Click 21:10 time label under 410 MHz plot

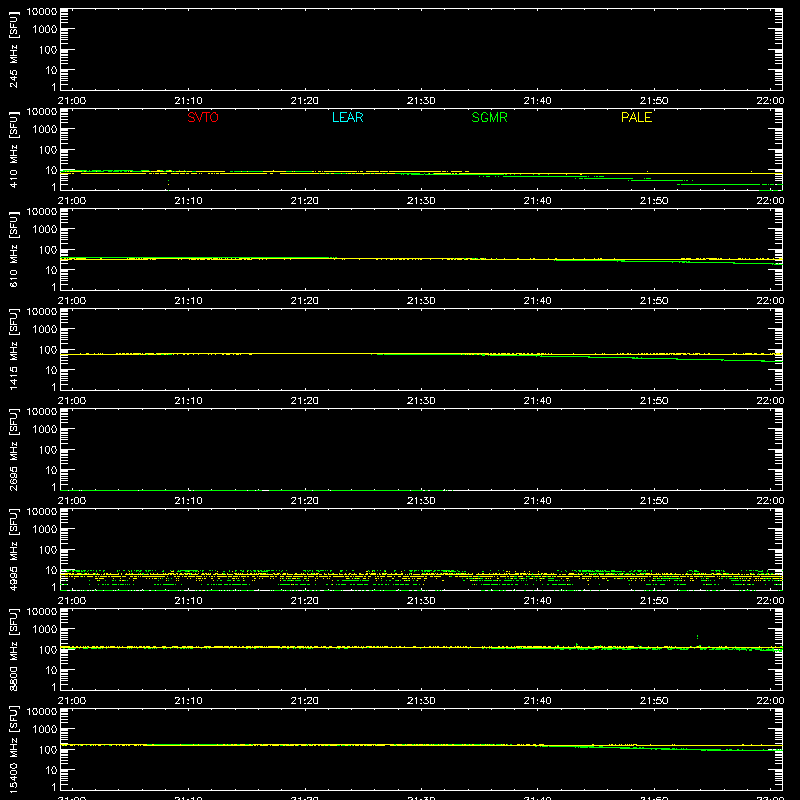[188, 201]
